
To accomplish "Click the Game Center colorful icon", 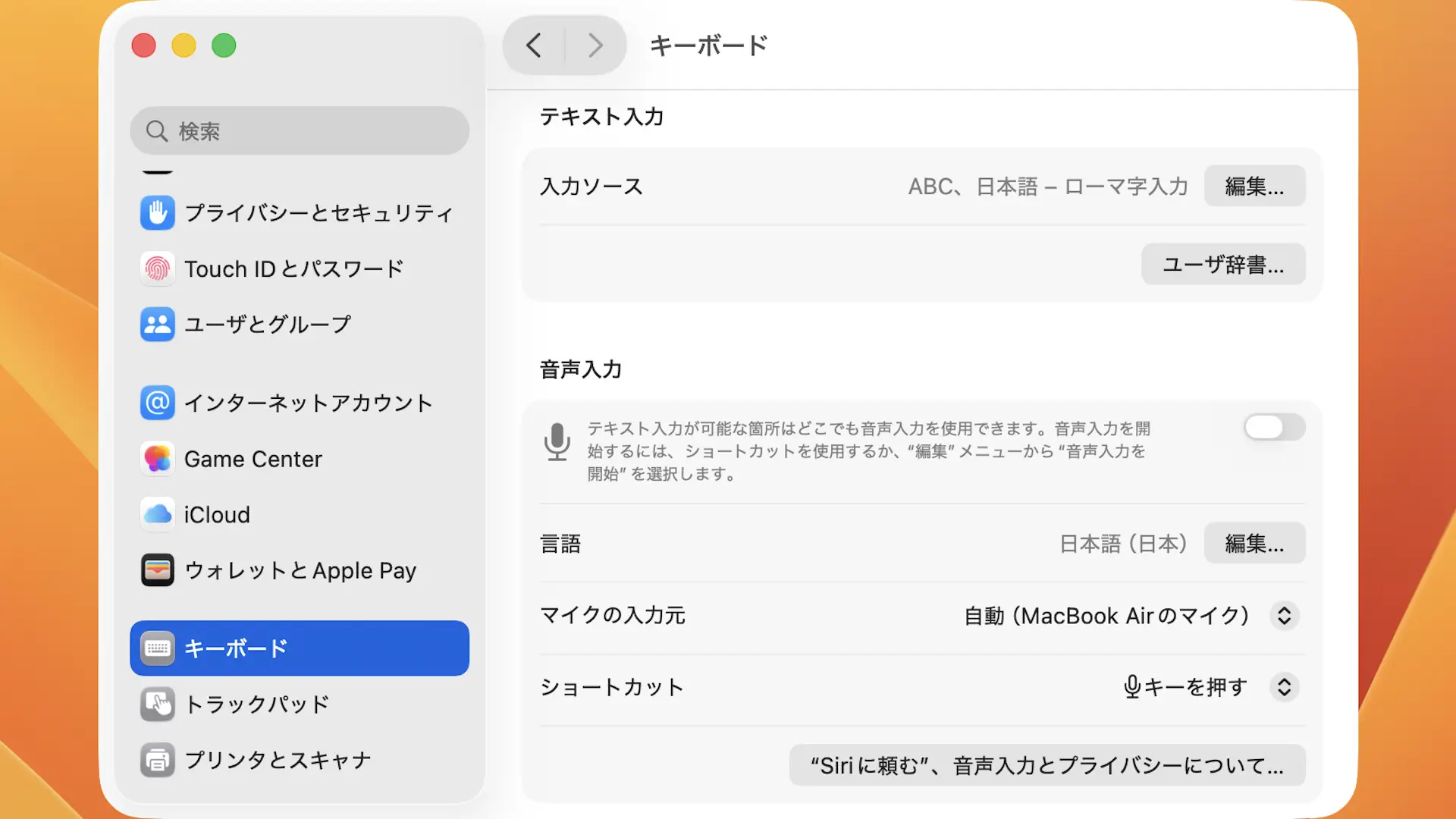I will click(x=157, y=459).
